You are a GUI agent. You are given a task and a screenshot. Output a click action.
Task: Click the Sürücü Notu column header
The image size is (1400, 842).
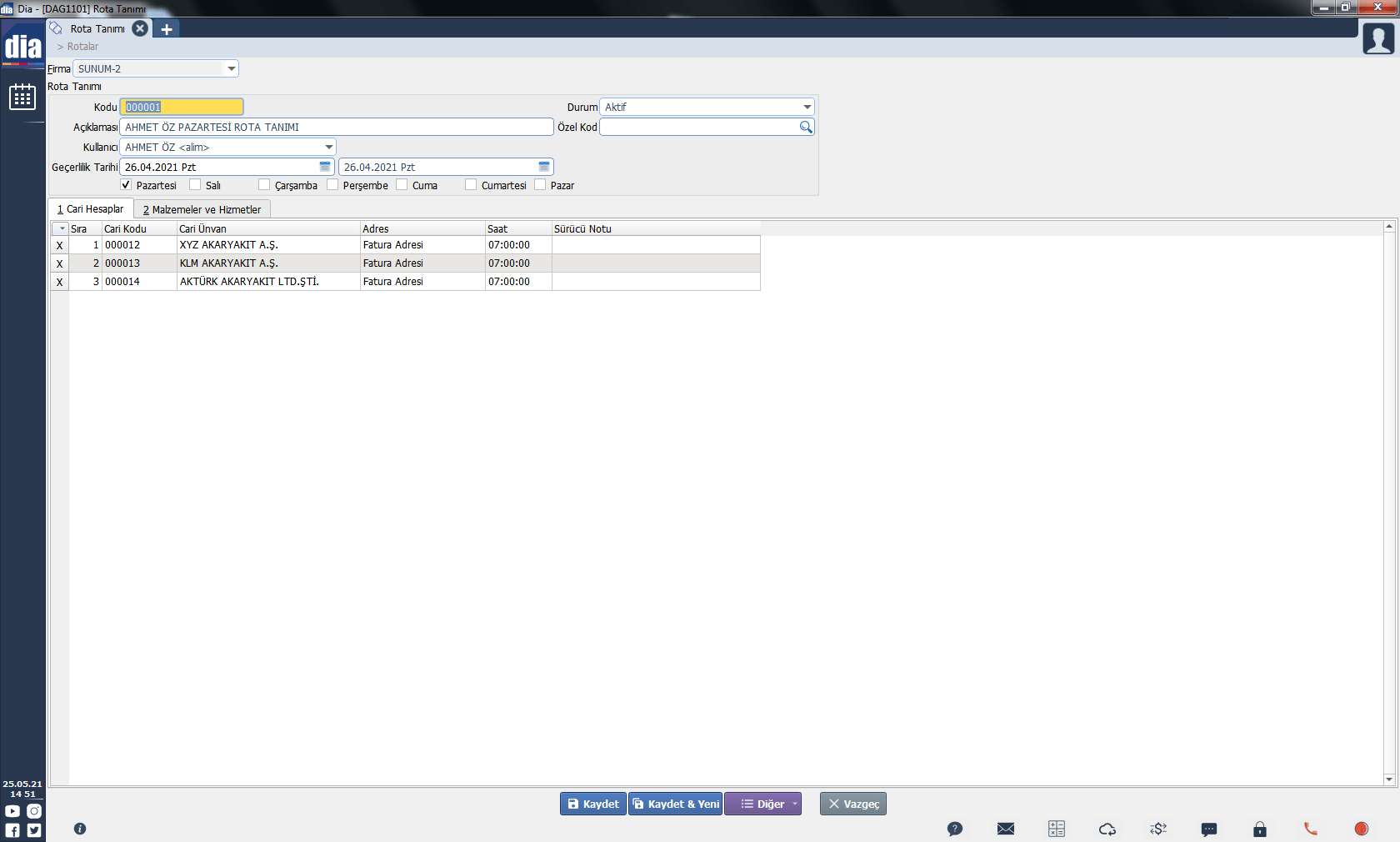pyautogui.click(x=656, y=228)
